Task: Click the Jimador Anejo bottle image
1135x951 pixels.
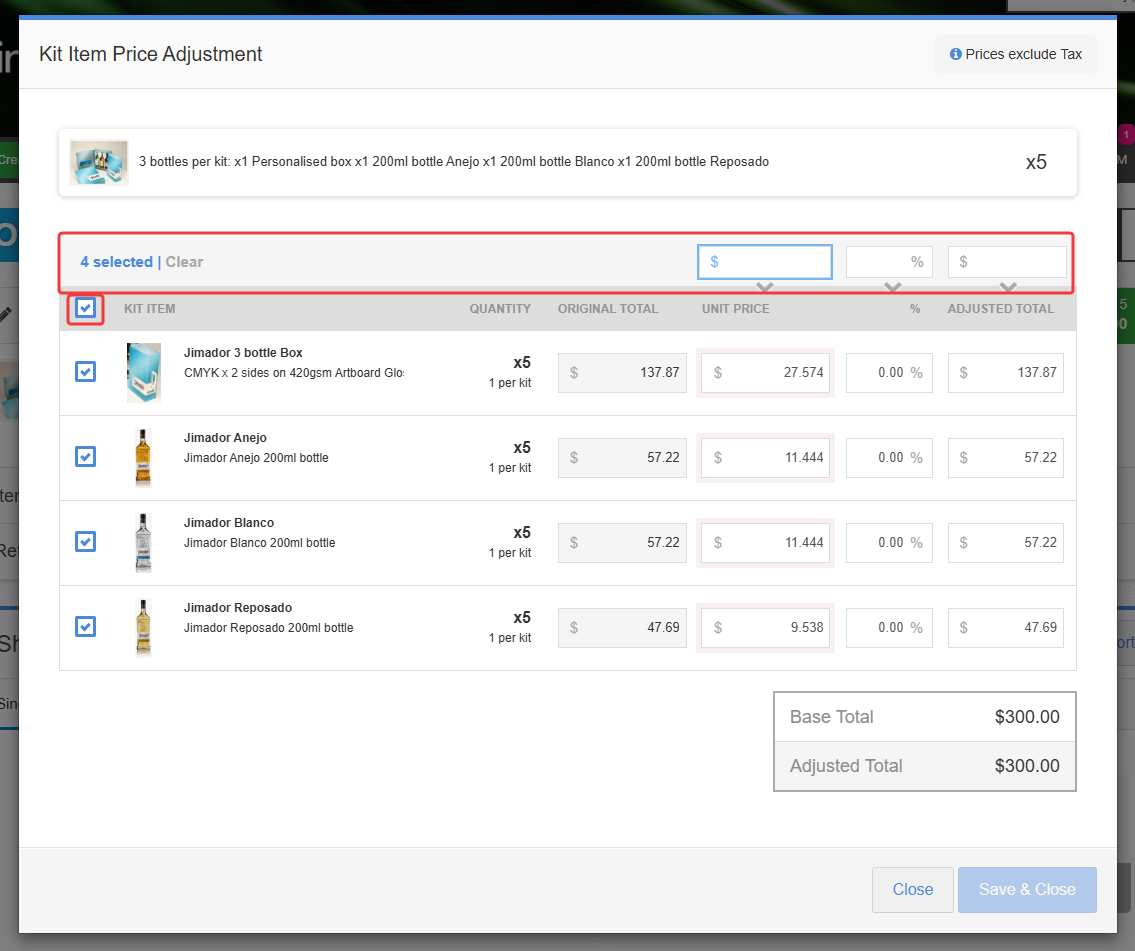Action: pyautogui.click(x=143, y=457)
